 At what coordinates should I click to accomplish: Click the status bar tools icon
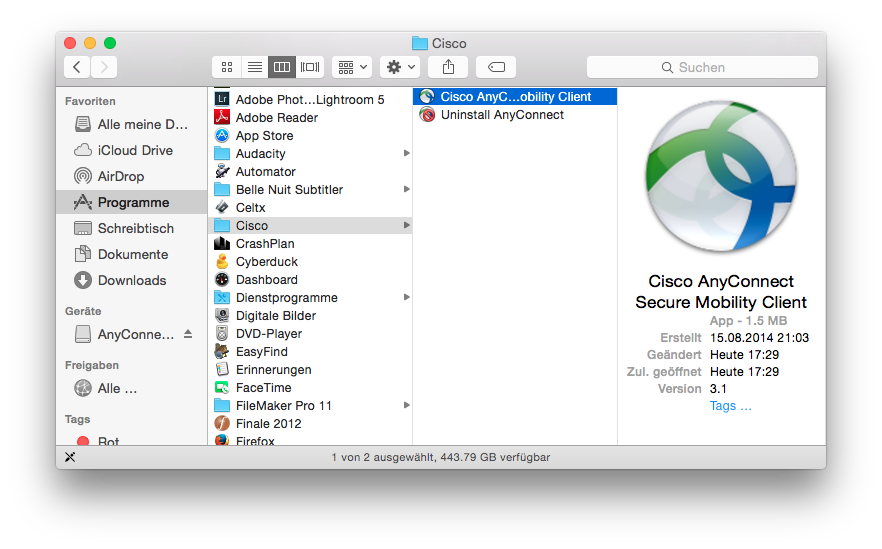pyautogui.click(x=70, y=457)
